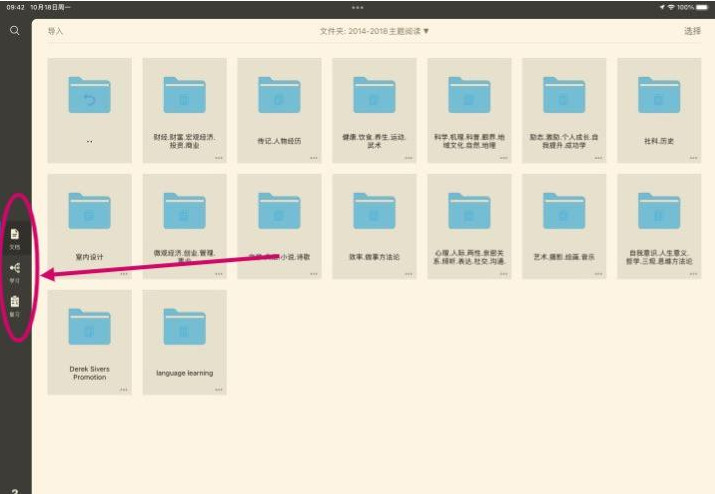Open the language learning folder
715x494 pixels.
pyautogui.click(x=184, y=342)
